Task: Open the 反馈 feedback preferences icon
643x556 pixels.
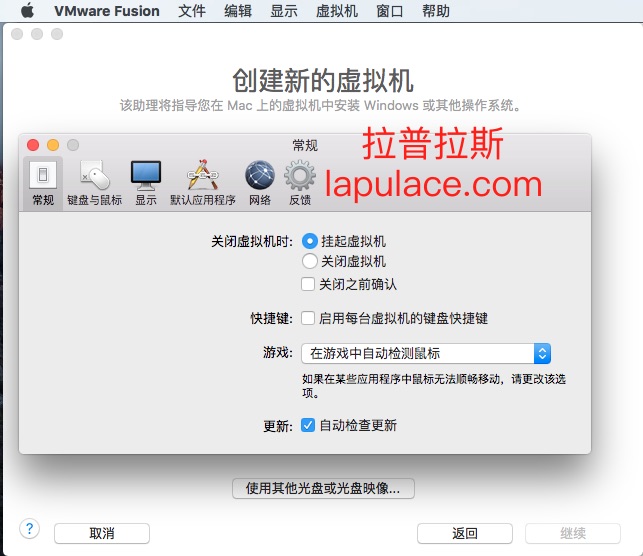Action: (x=300, y=182)
